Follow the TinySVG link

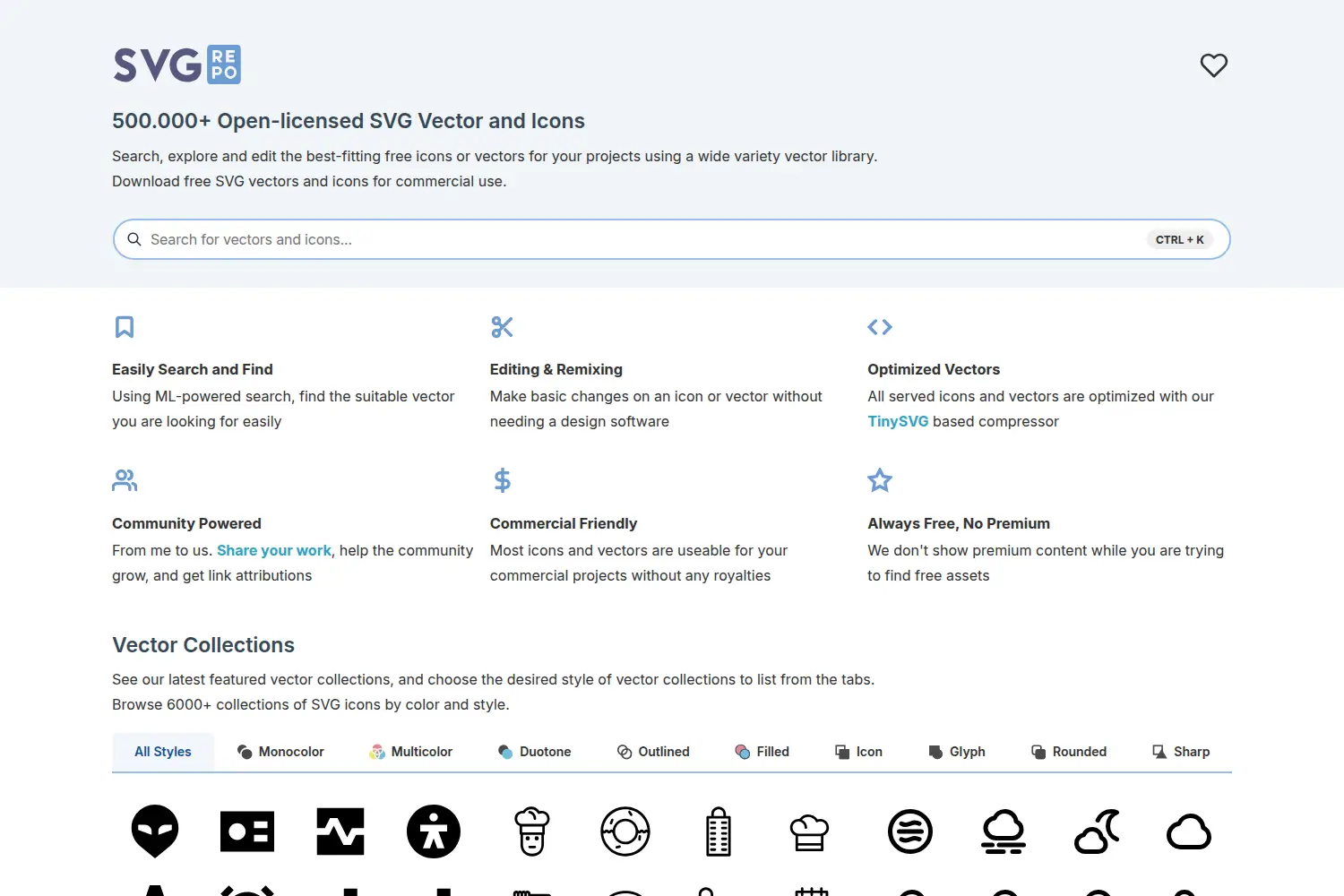tap(898, 421)
